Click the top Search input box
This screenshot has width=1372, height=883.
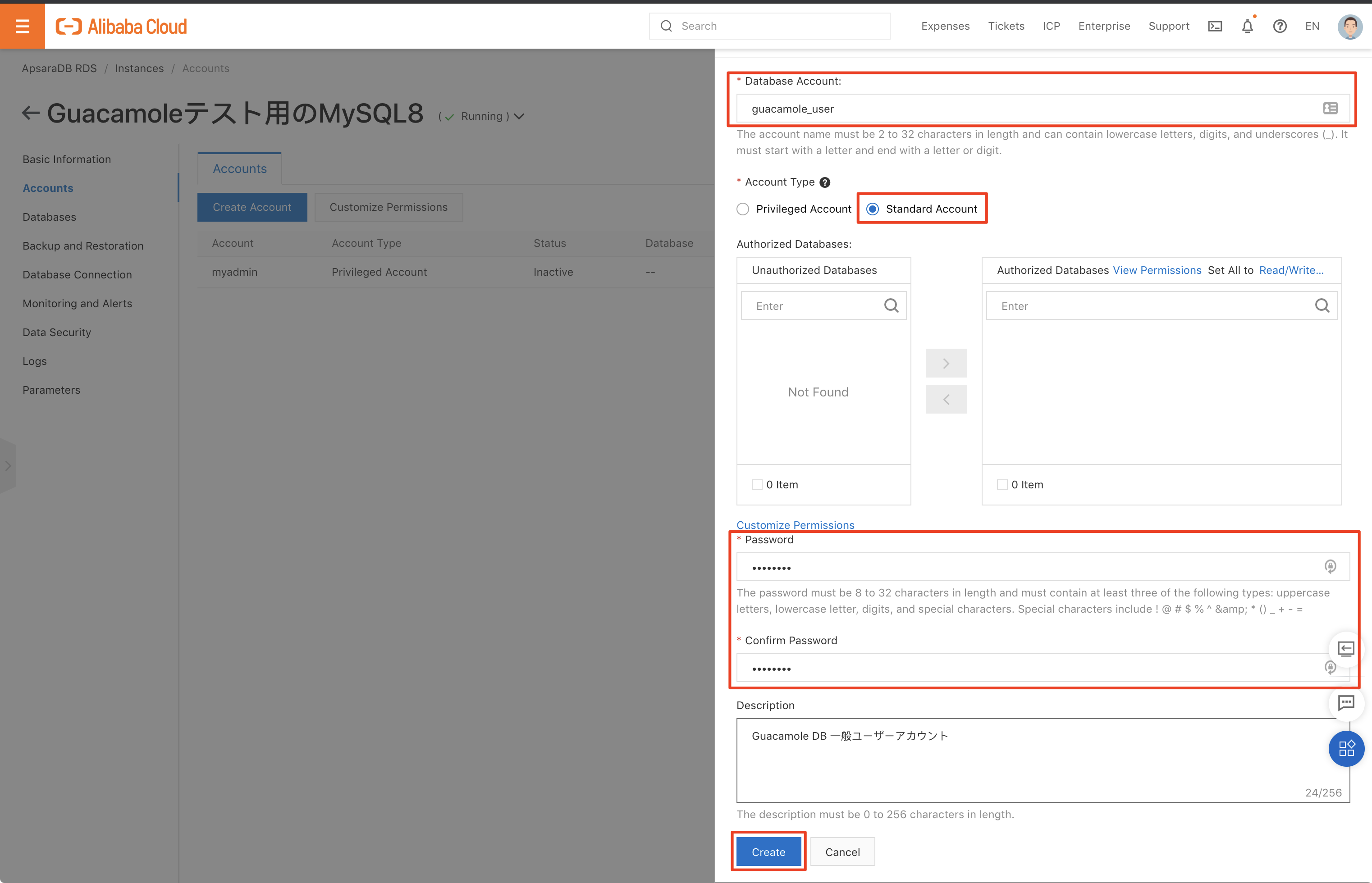(x=770, y=27)
